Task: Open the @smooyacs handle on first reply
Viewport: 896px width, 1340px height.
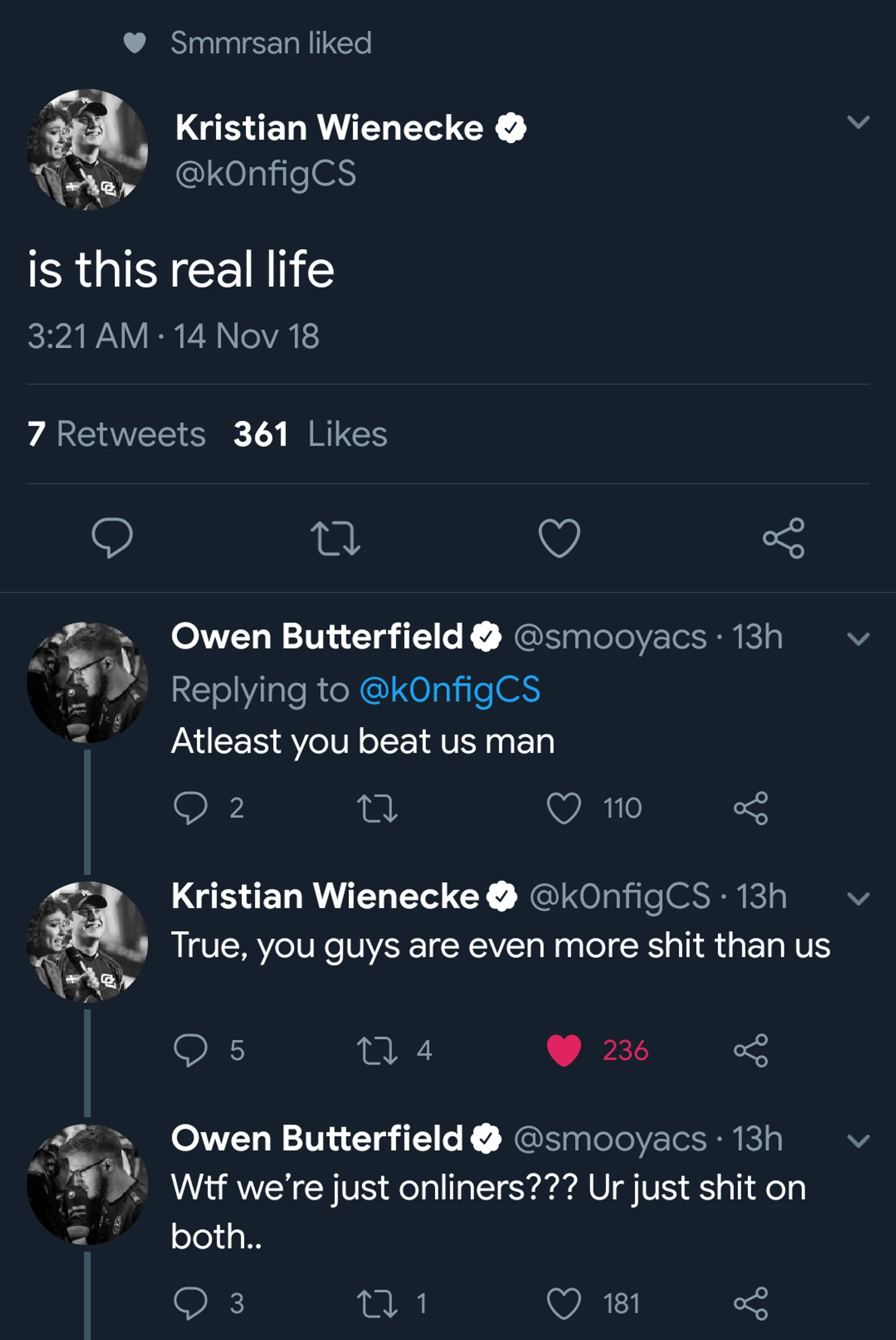Action: [610, 637]
